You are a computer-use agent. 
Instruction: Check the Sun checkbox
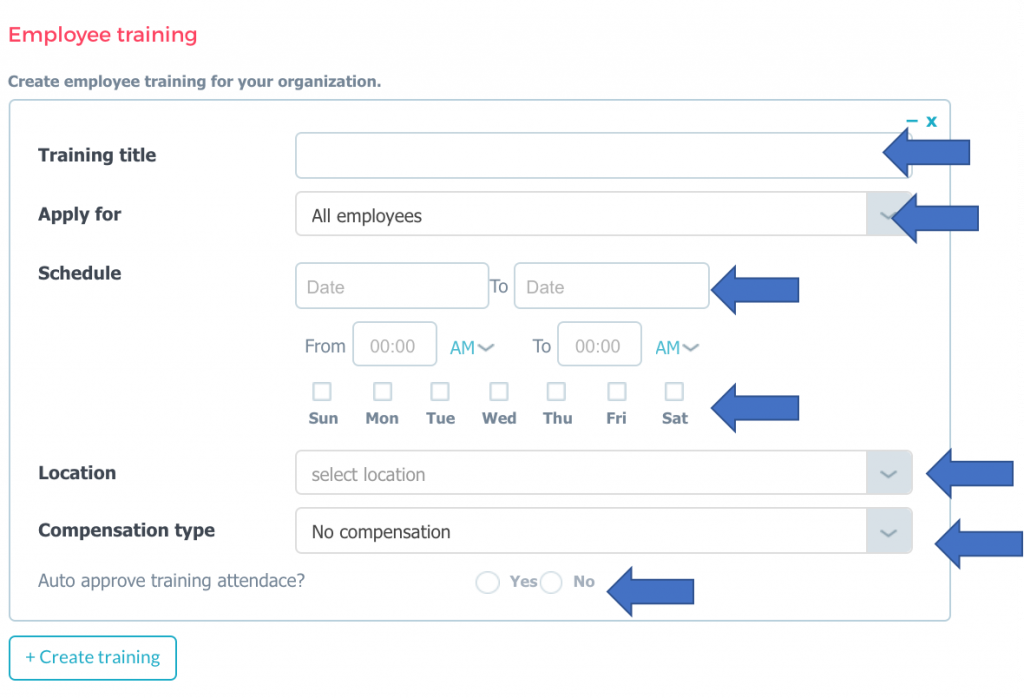[322, 391]
